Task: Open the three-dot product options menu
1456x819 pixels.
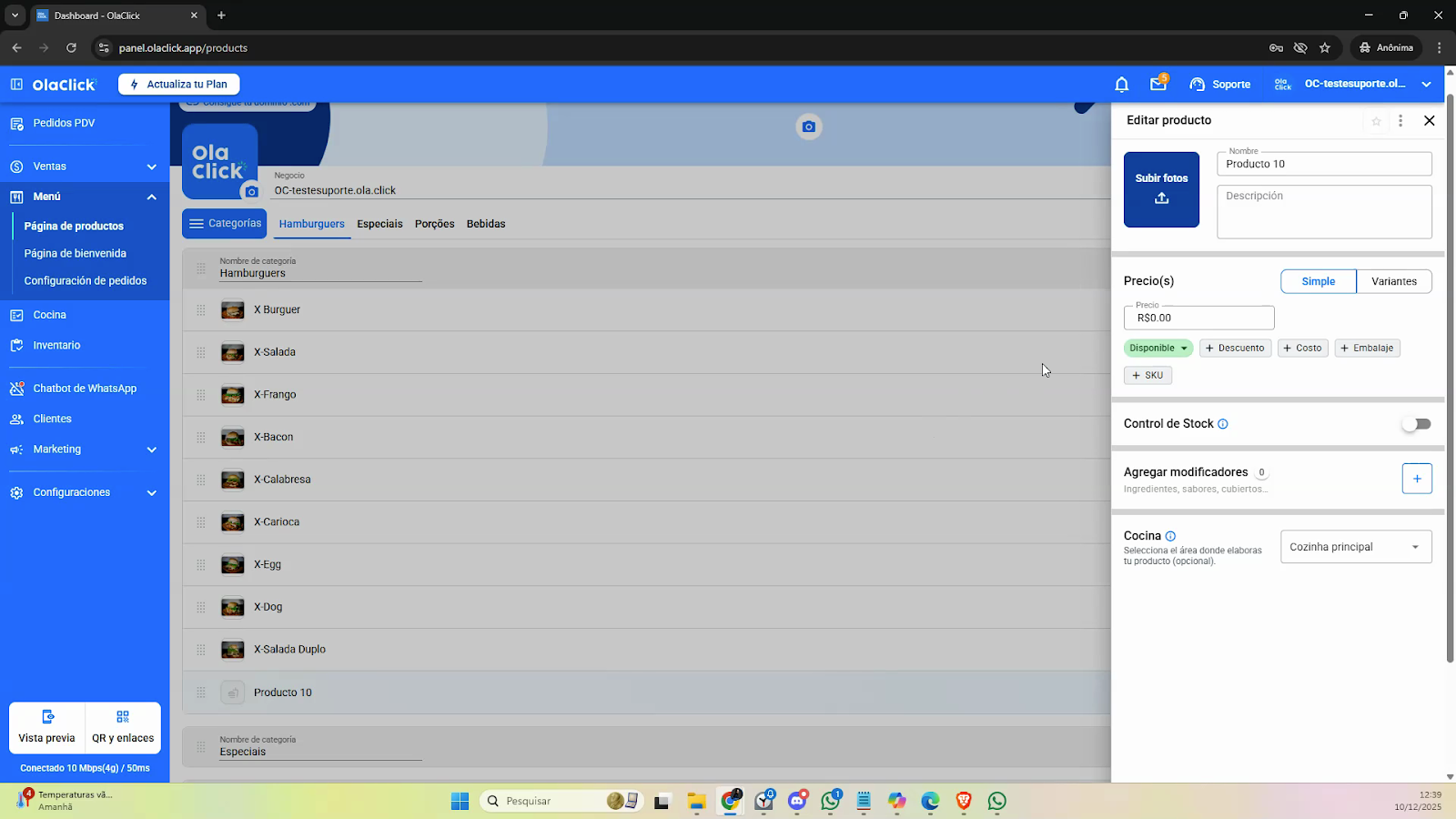Action: pyautogui.click(x=1400, y=121)
